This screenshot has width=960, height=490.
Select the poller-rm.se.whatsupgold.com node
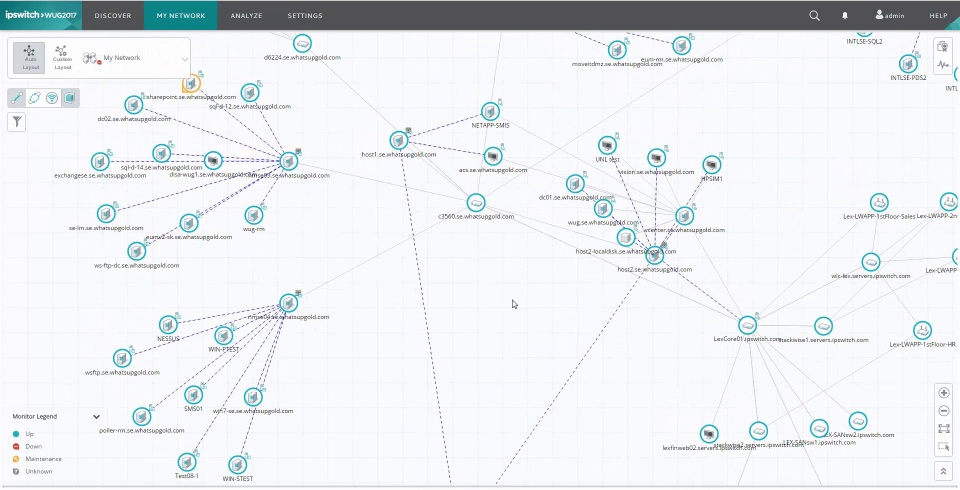[141, 417]
